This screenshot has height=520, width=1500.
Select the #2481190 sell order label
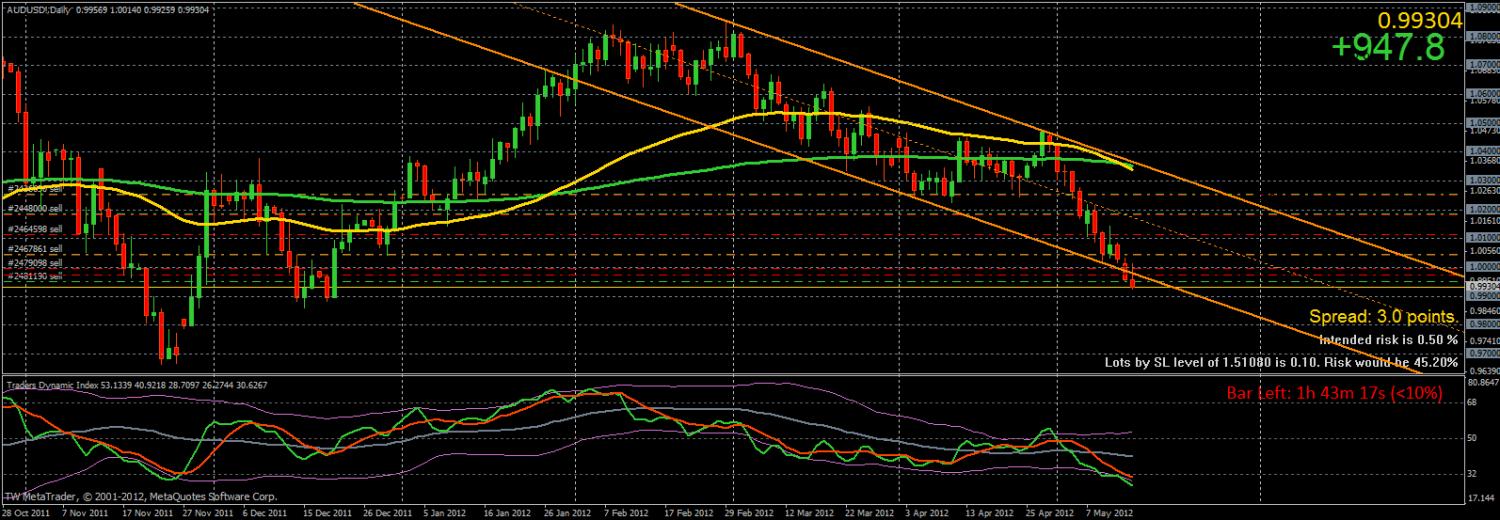(35, 275)
